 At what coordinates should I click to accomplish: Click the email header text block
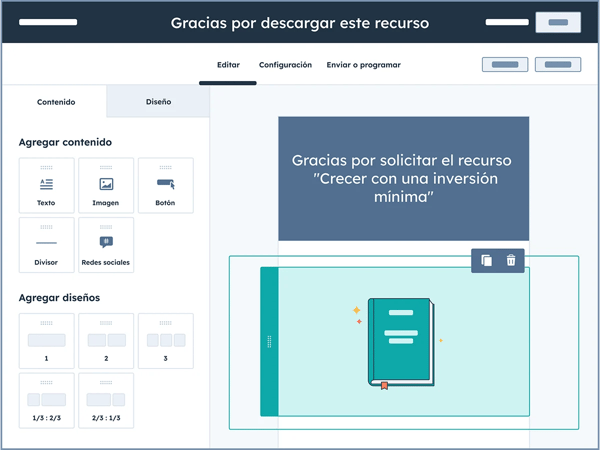pos(403,179)
